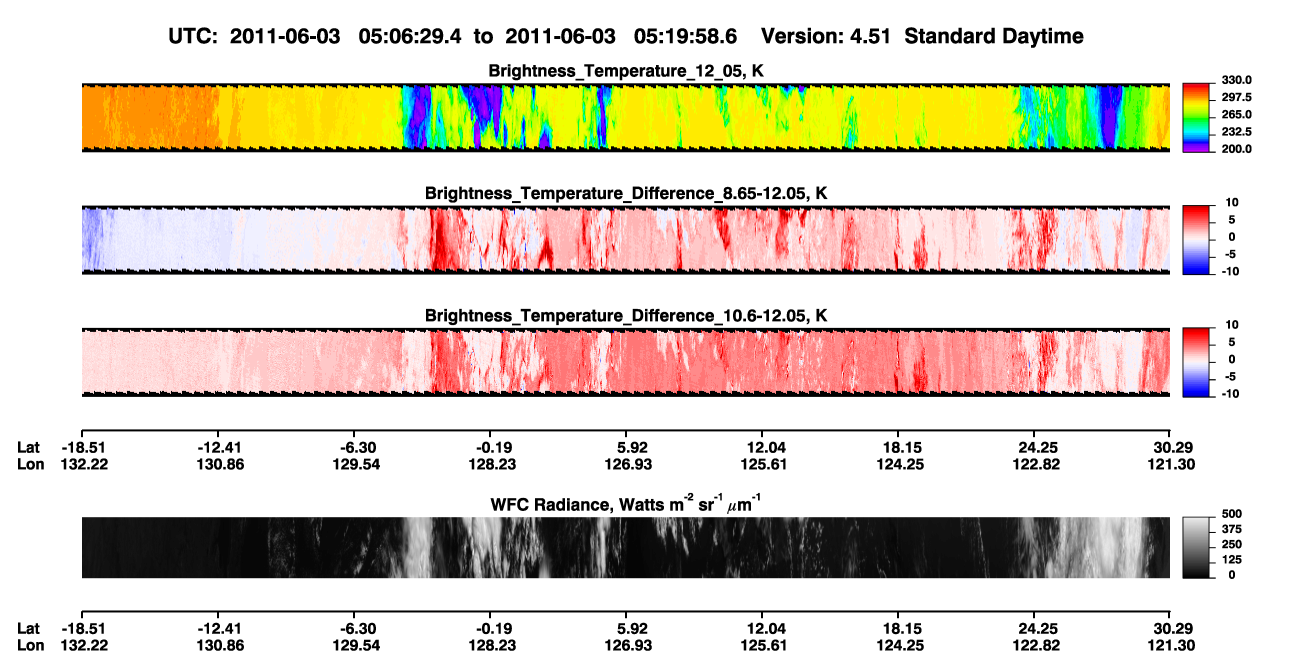Click the Brightness_Temperature_12_05 panel title
The height and width of the screenshot is (667, 1300).
click(x=626, y=71)
